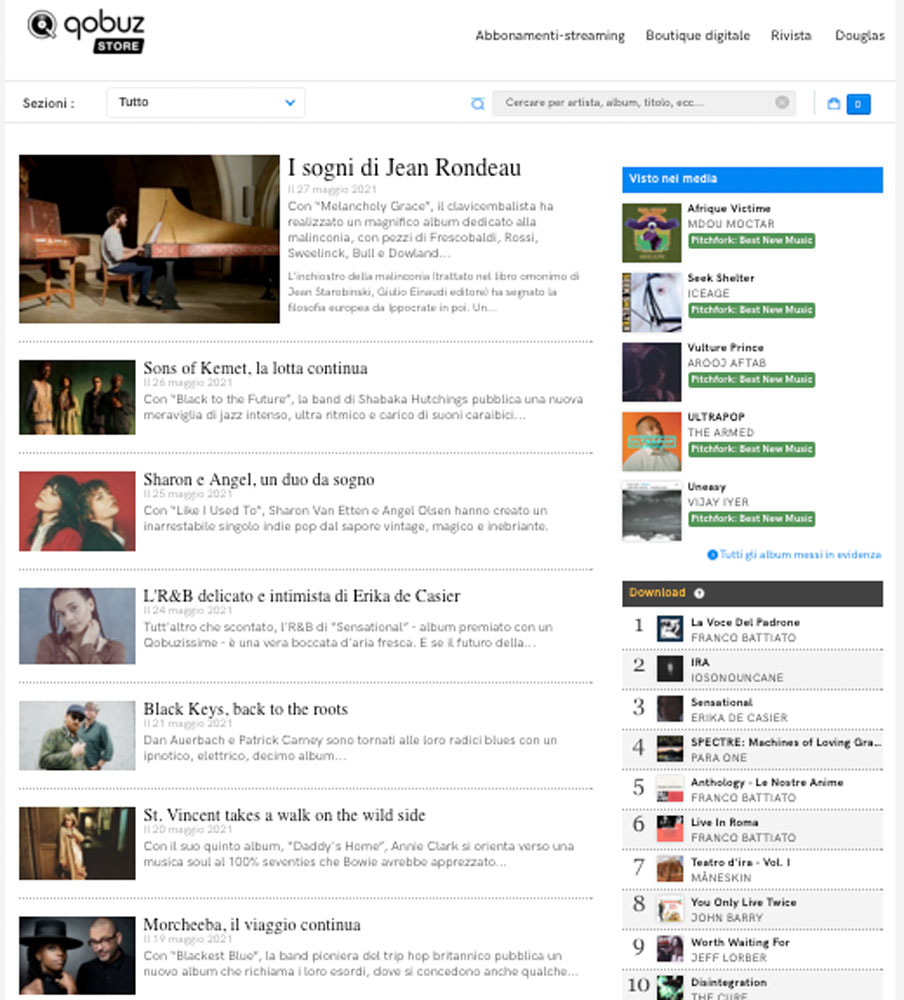Click the Qobuz Store logo
Viewport: 904px width, 1000px height.
coord(85,31)
